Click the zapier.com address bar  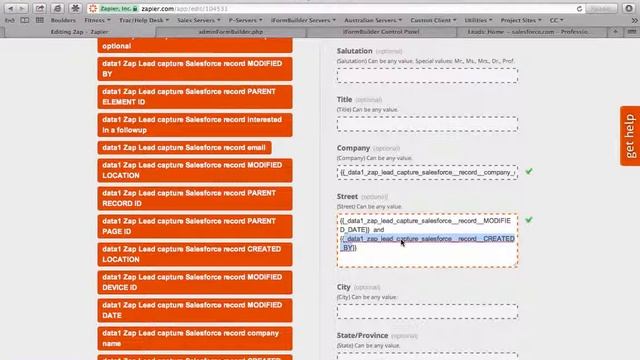[x=335, y=9]
